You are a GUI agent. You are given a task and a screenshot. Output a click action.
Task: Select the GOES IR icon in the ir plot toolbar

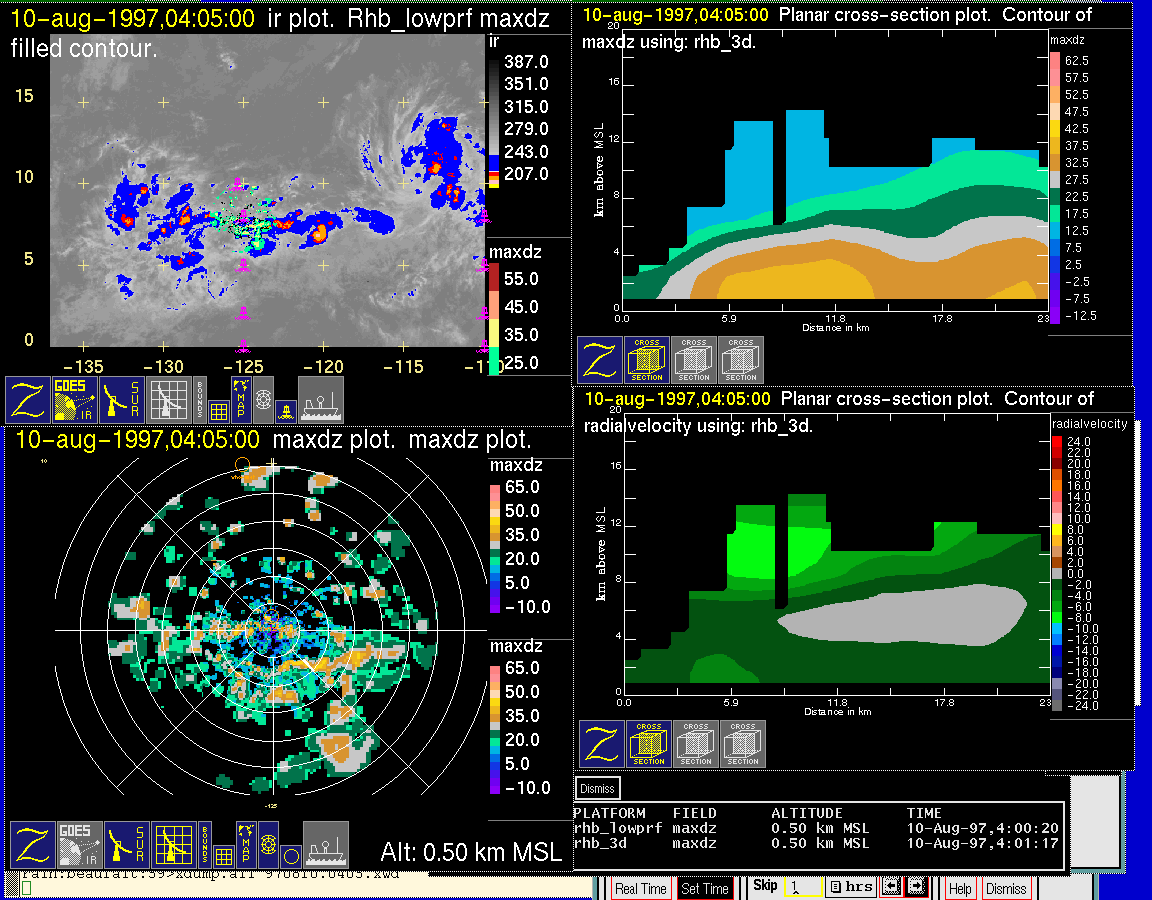[x=76, y=399]
